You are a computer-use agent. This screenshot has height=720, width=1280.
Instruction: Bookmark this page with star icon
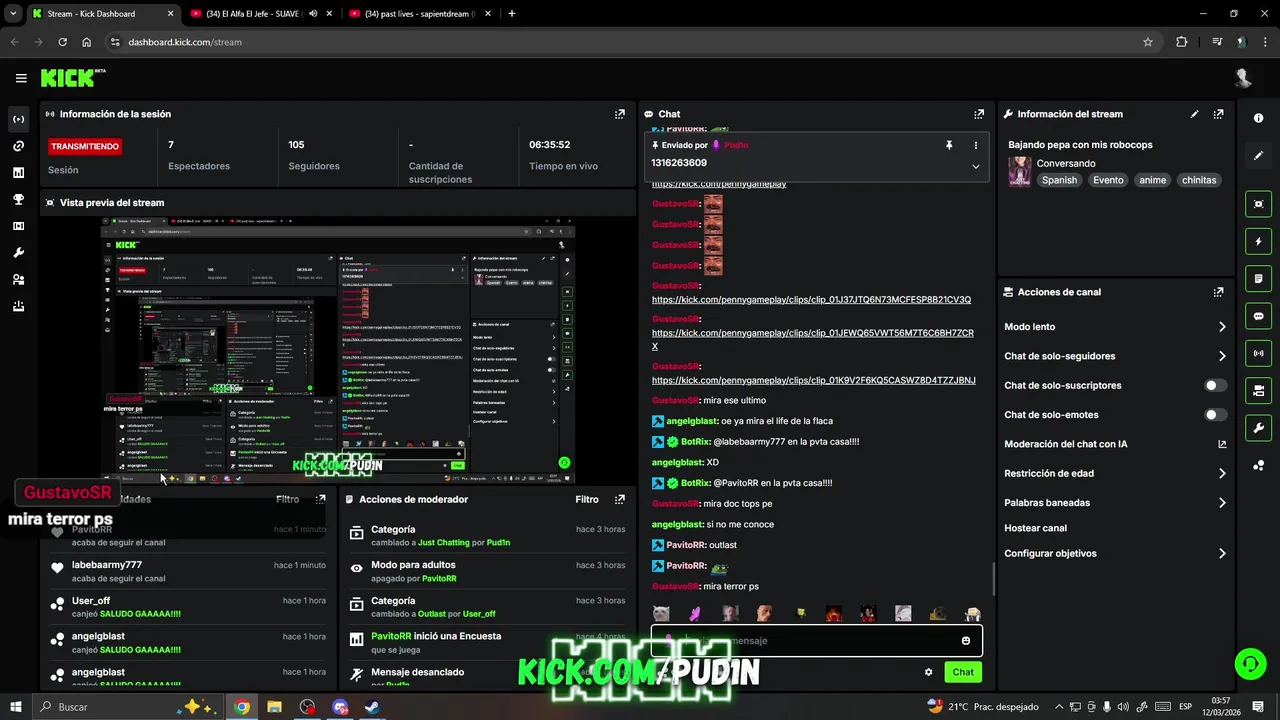[x=1148, y=42]
